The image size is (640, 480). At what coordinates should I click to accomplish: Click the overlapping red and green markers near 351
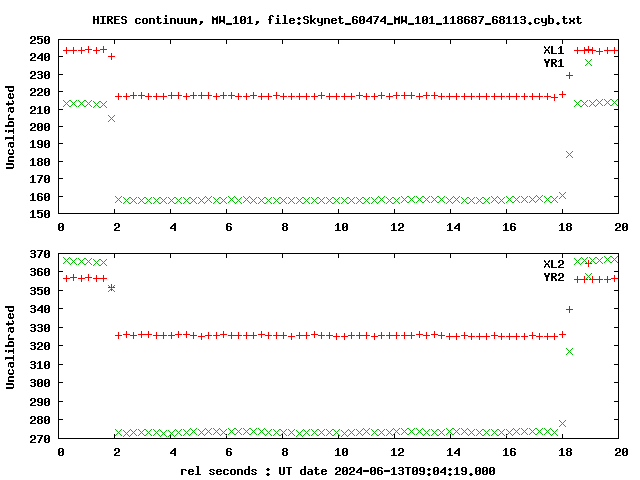tap(111, 288)
